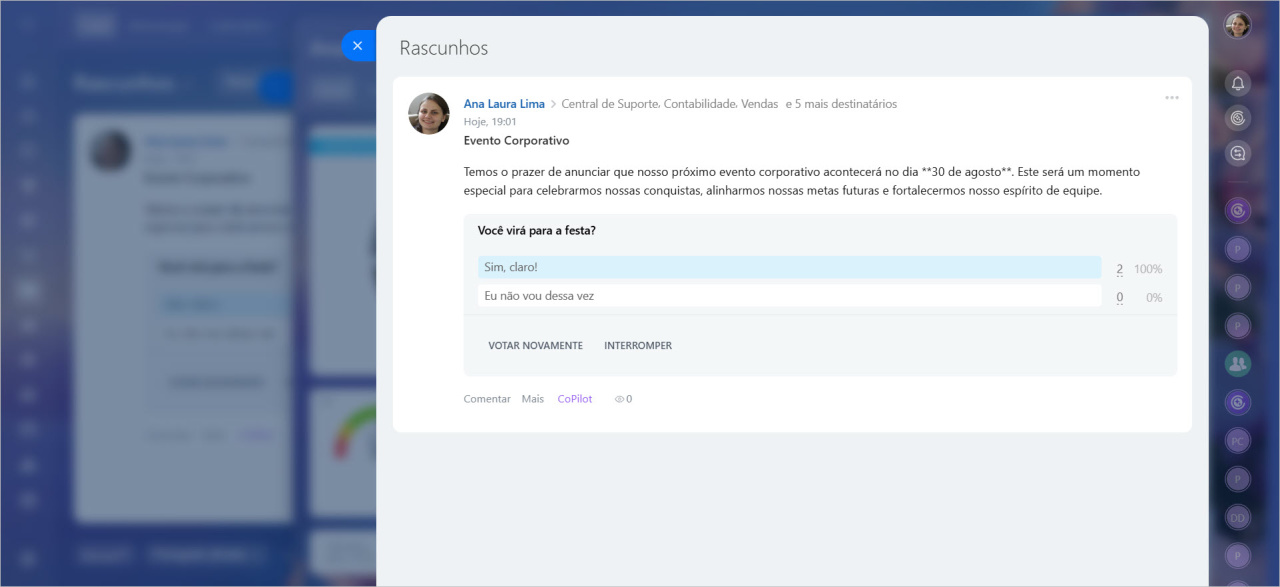Open user profile avatar at top right
This screenshot has height=587, width=1280.
point(1238,25)
